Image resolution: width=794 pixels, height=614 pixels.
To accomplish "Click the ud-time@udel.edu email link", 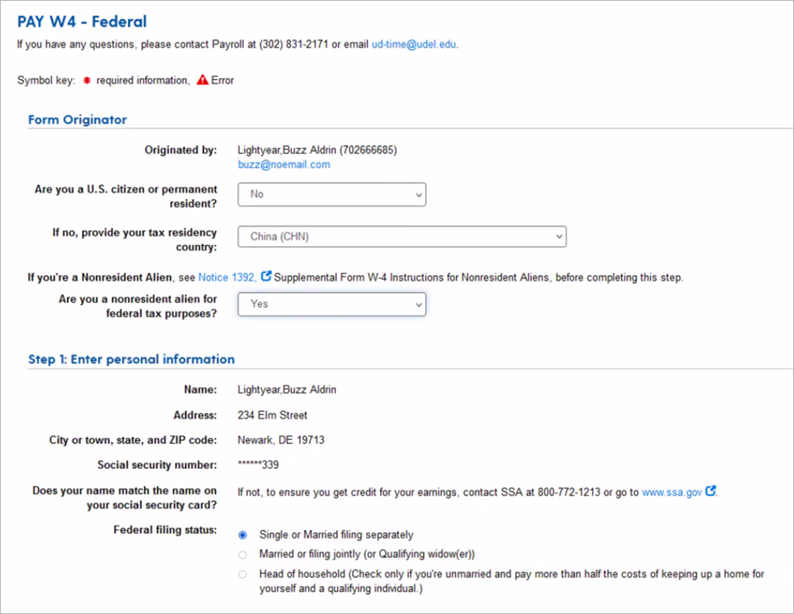I will coord(414,45).
